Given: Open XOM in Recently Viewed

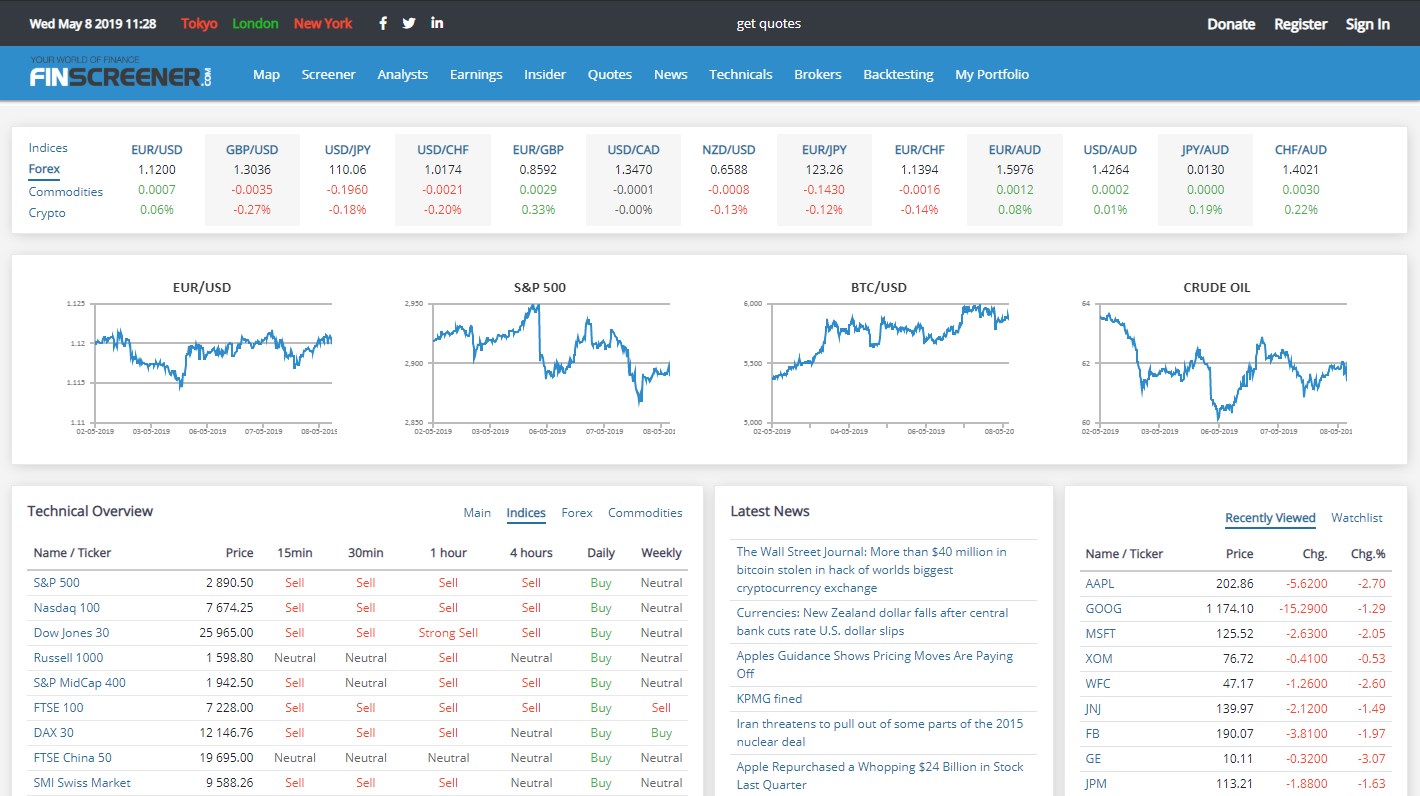Looking at the screenshot, I should [1099, 658].
